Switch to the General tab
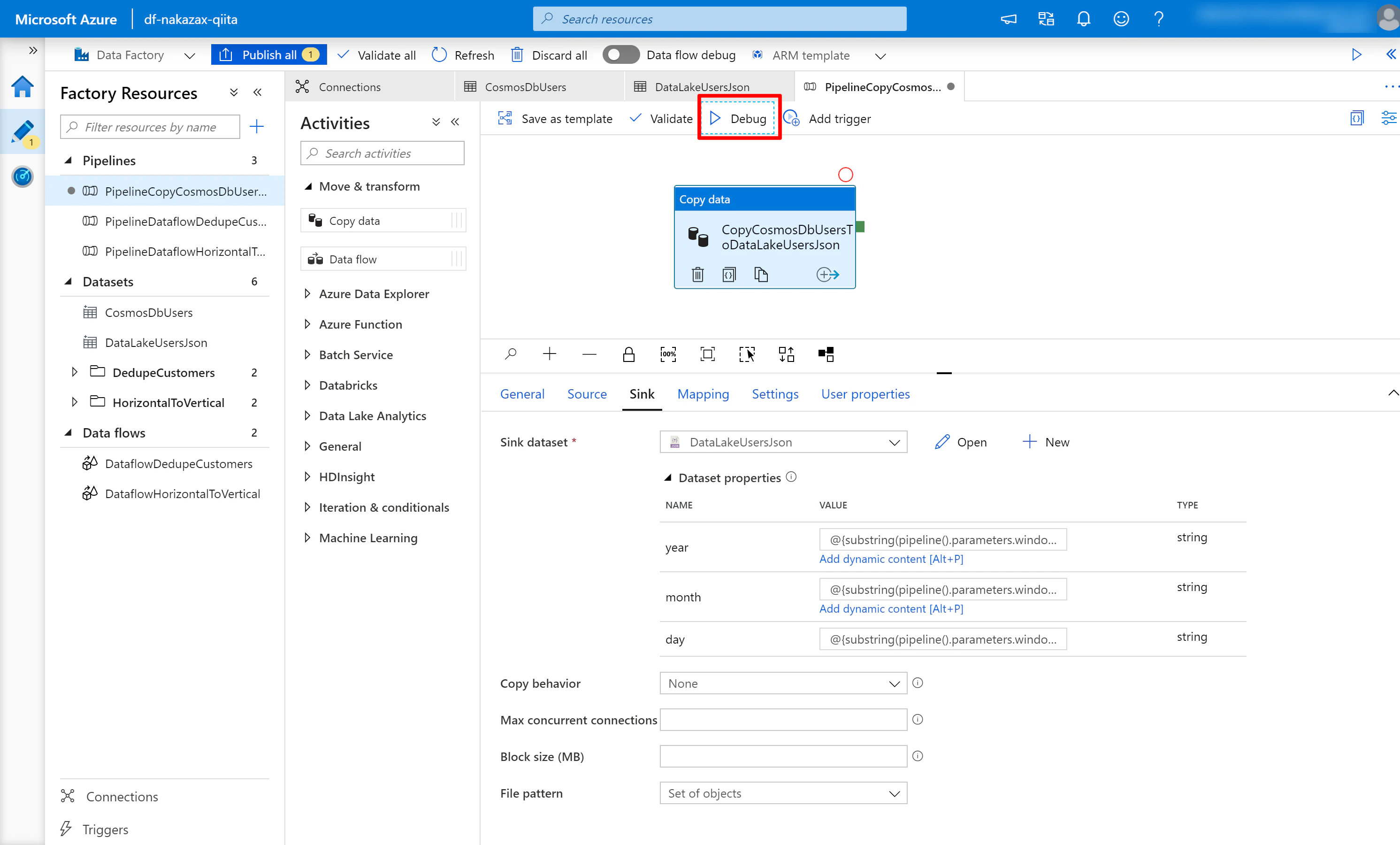Screen dimensions: 1400x845 521,394
